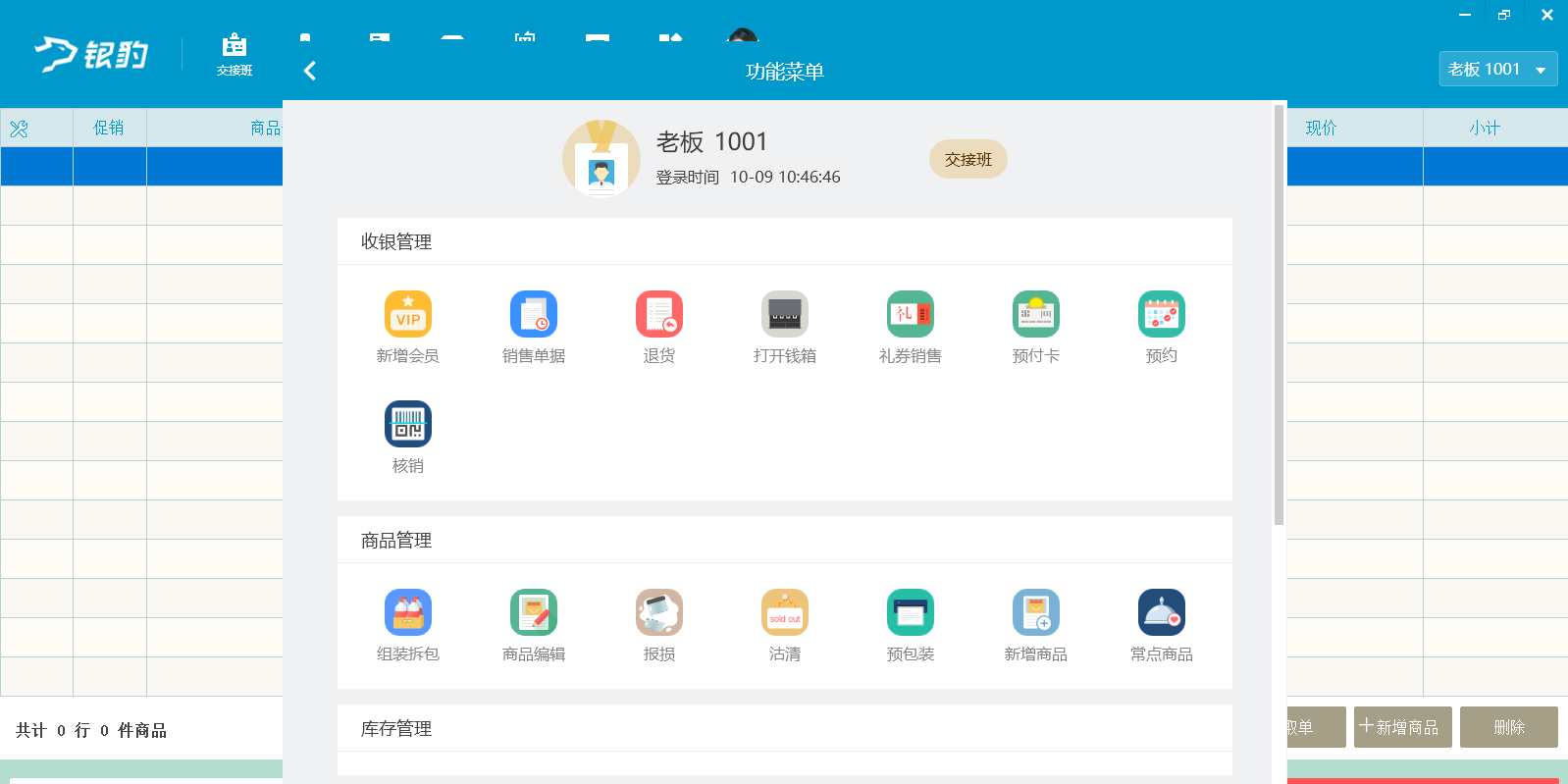1568x784 pixels.
Task: Click the tools wrench icon in table header
Action: pyautogui.click(x=19, y=129)
